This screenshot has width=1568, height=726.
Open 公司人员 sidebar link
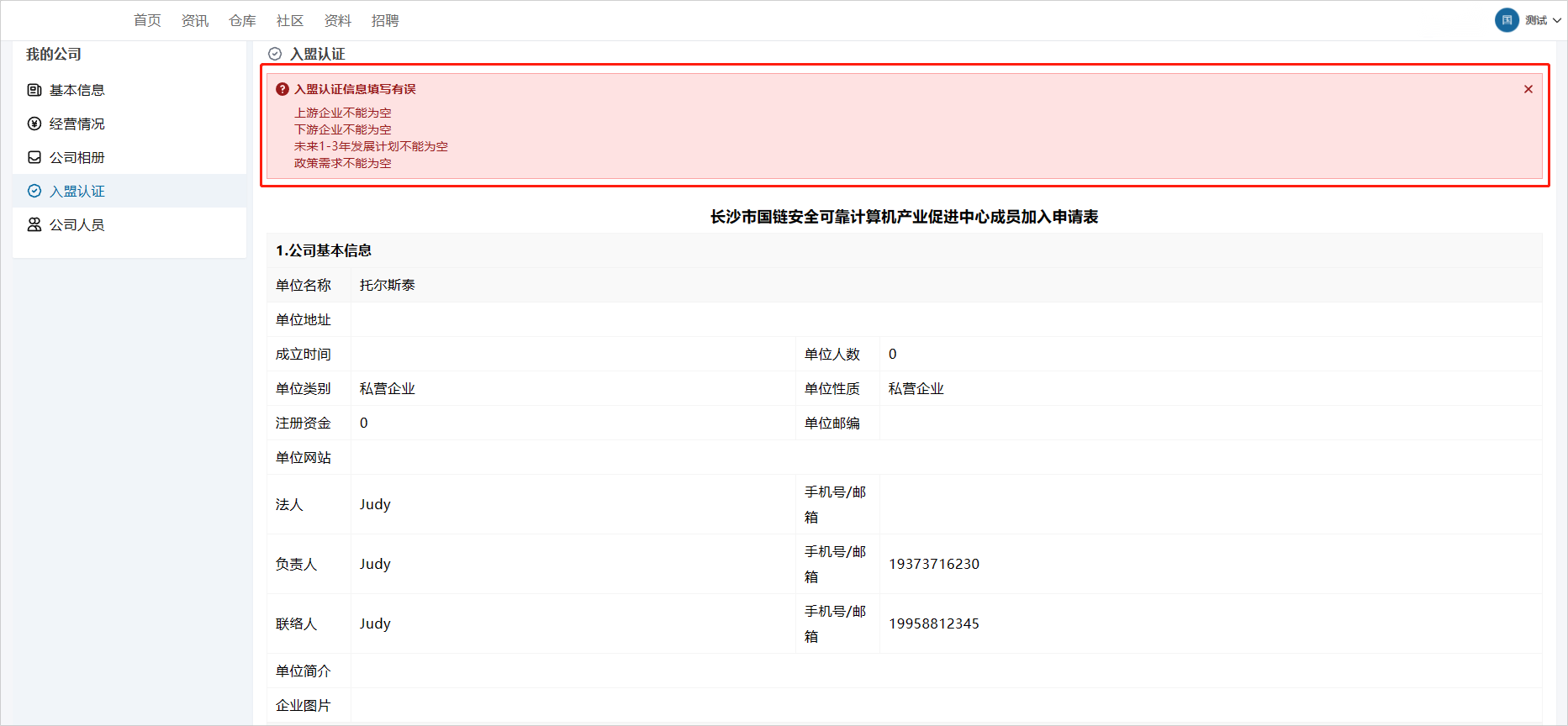click(77, 224)
